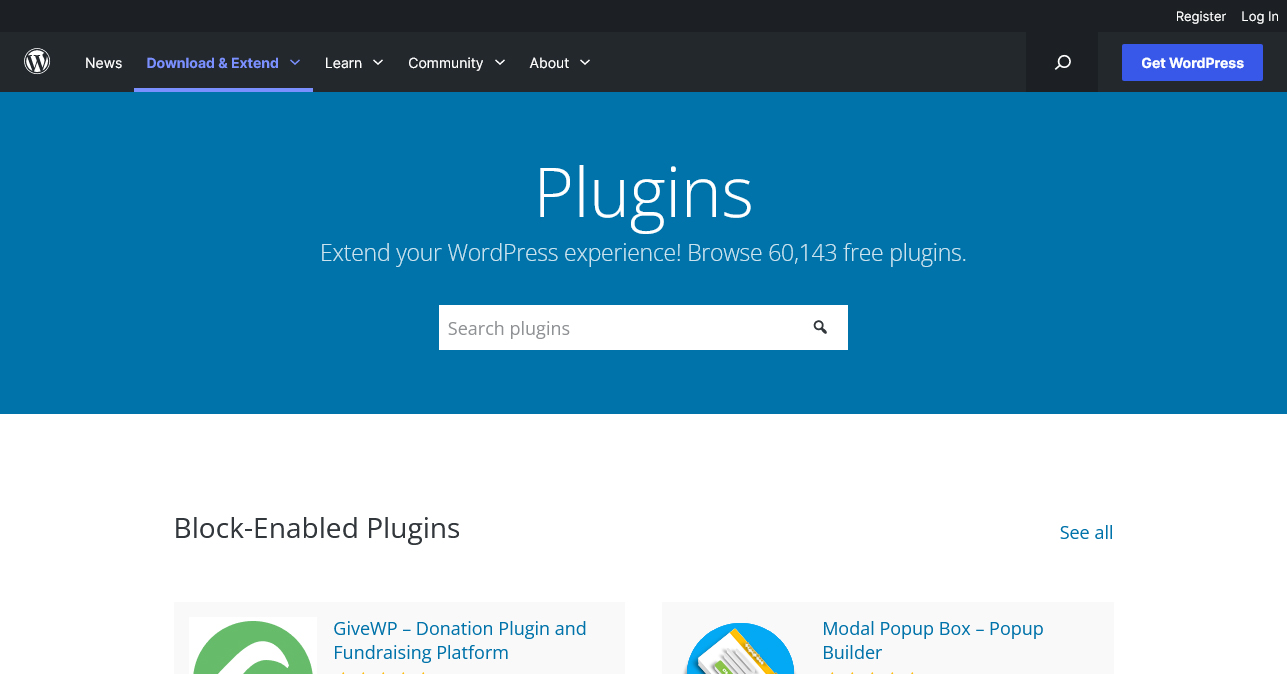1287x674 pixels.
Task: Open the Modal Popup Box plugin icon
Action: tap(741, 647)
